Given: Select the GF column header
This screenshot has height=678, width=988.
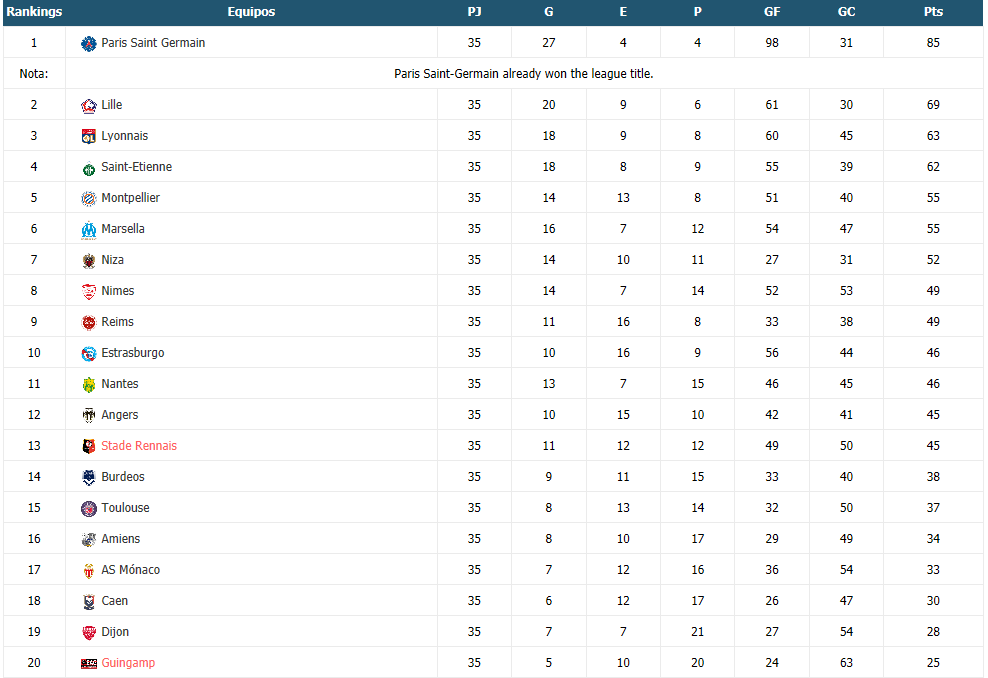Looking at the screenshot, I should [x=772, y=12].
